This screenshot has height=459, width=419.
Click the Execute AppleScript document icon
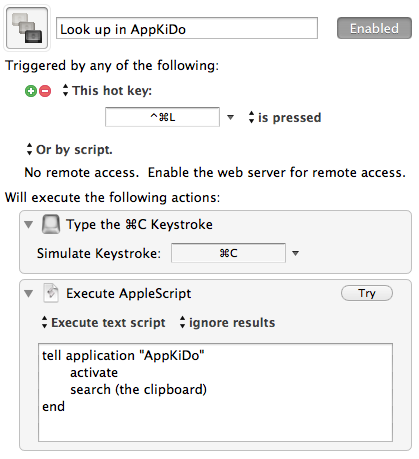pyautogui.click(x=51, y=293)
